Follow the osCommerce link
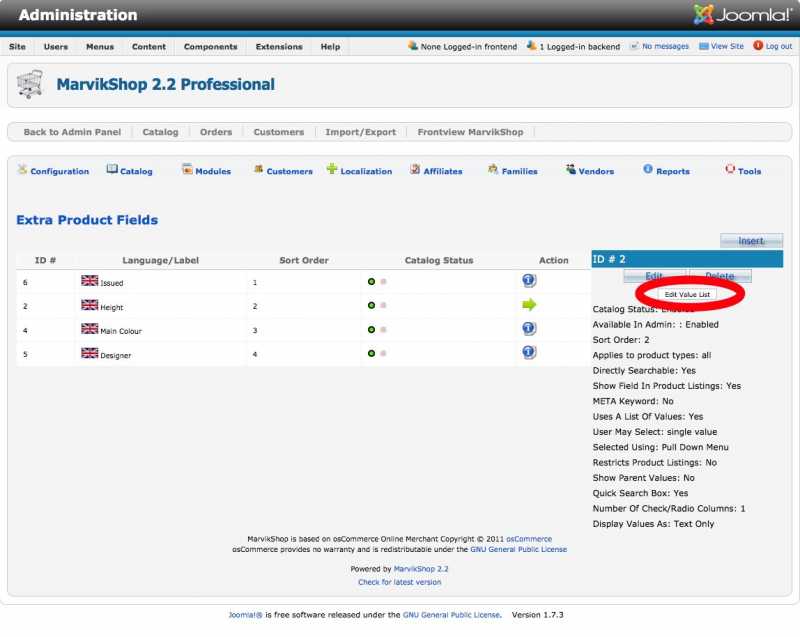 (529, 539)
